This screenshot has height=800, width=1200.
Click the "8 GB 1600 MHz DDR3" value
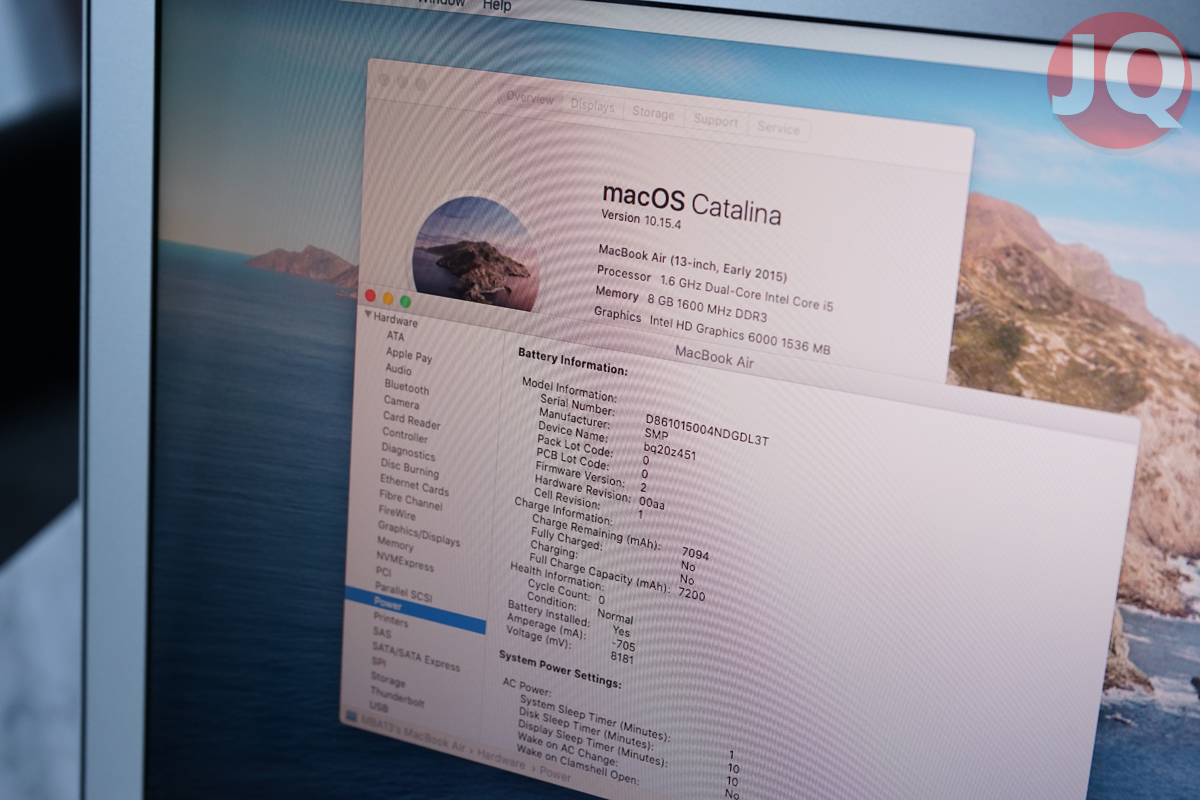point(706,308)
